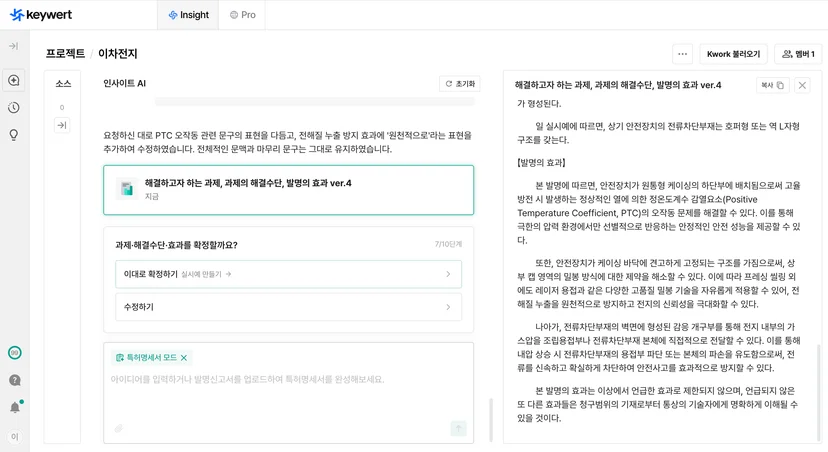Click the keywert logo
Screen dimensions: 828x452
pos(41,15)
